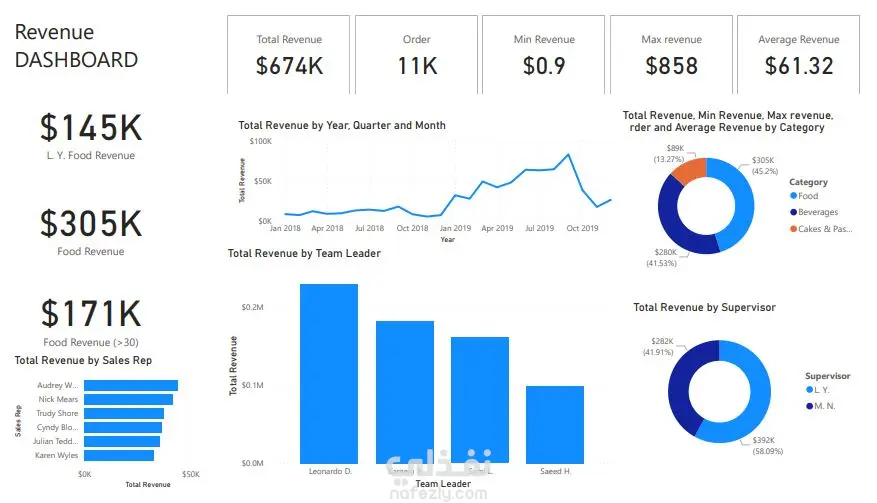Select the Supervisor legend header
877x503 pixels.
(x=827, y=376)
